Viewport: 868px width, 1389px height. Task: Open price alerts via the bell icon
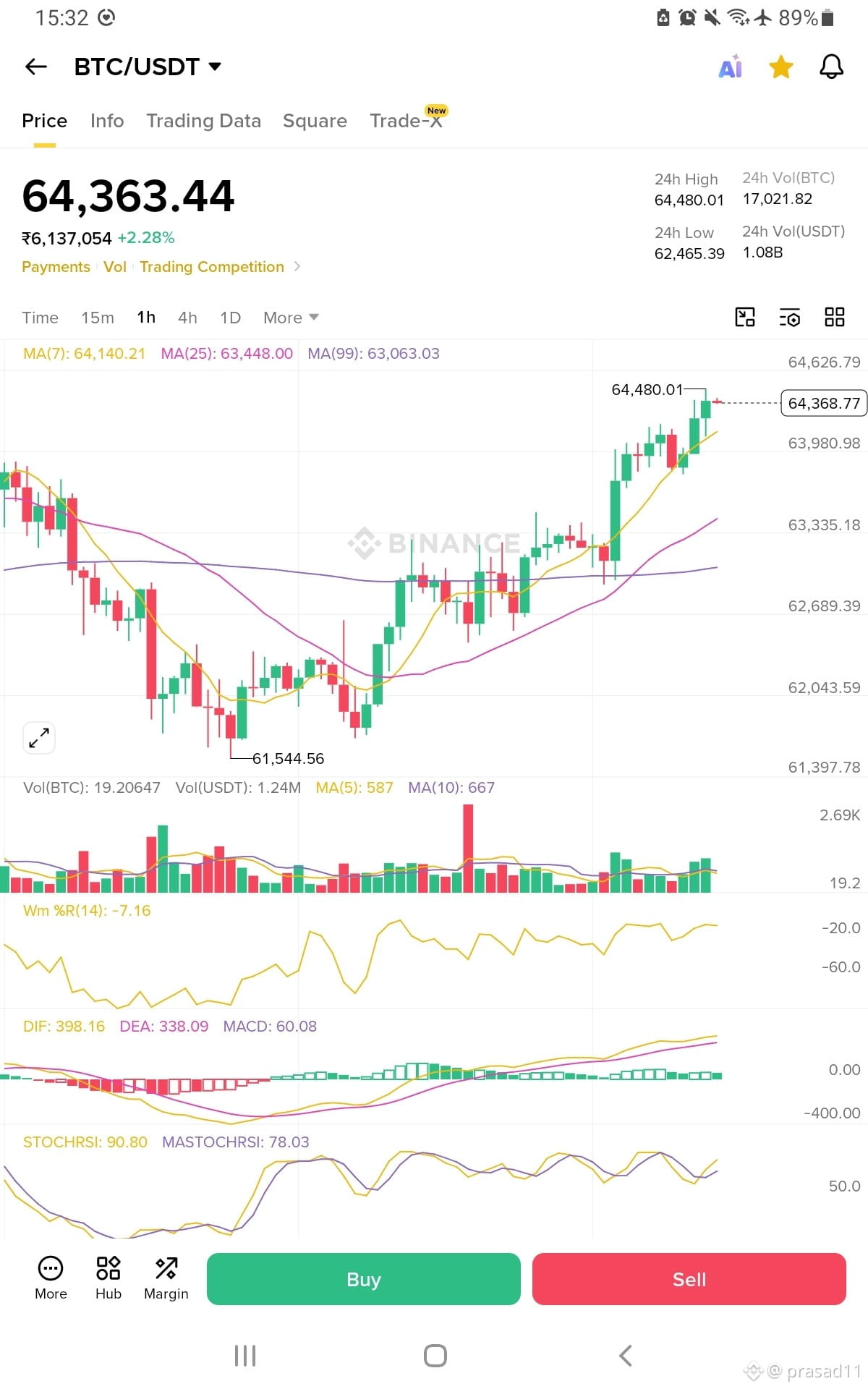831,67
